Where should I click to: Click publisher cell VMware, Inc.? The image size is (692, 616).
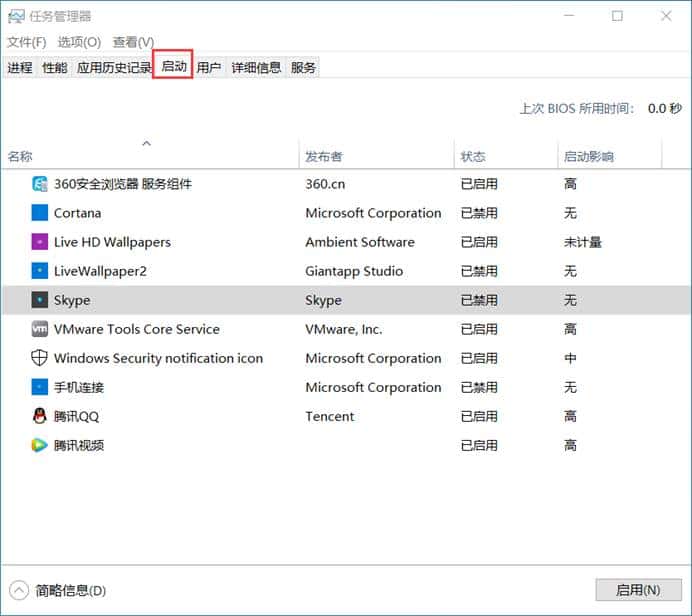(344, 330)
